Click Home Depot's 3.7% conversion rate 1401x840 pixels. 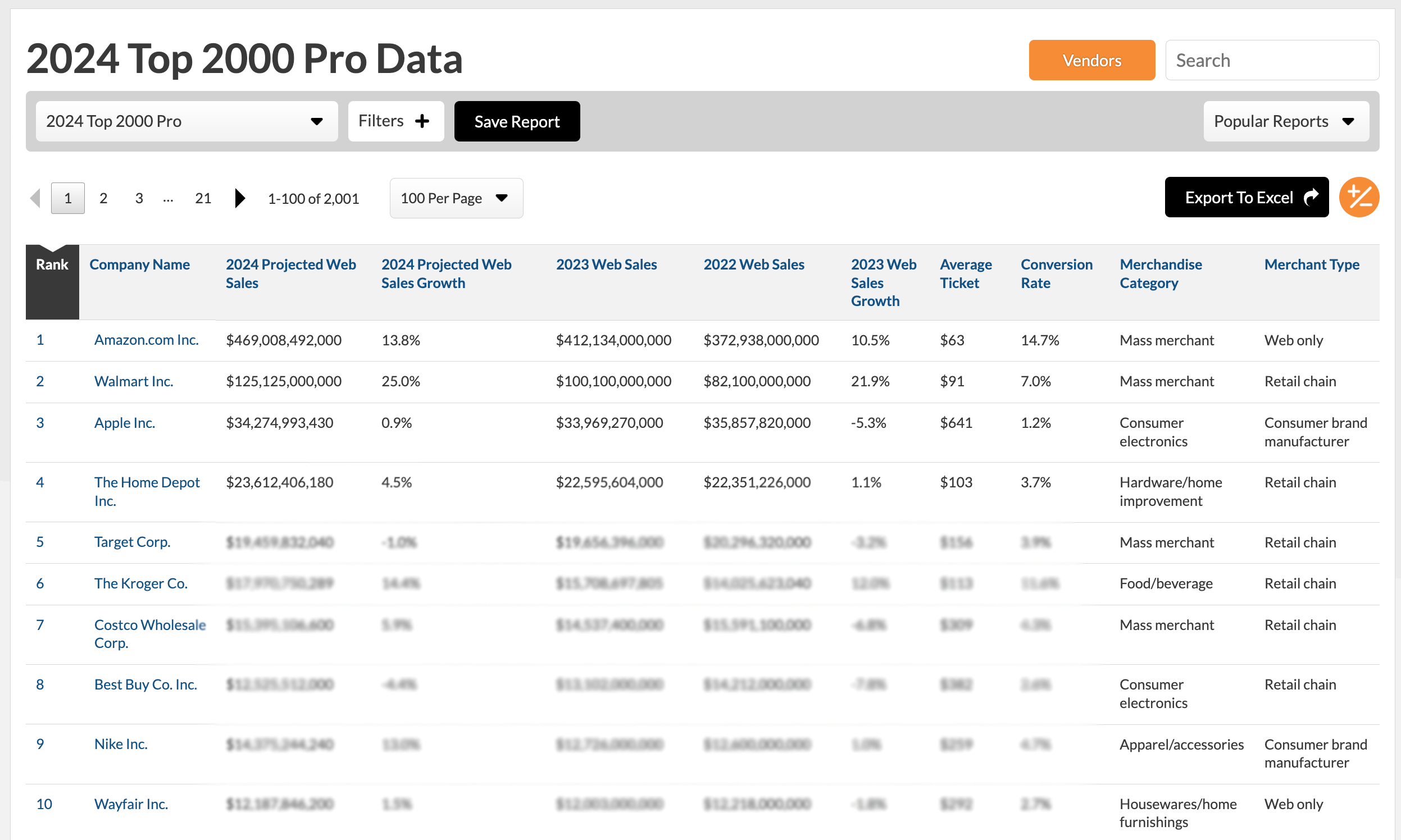pos(1035,482)
